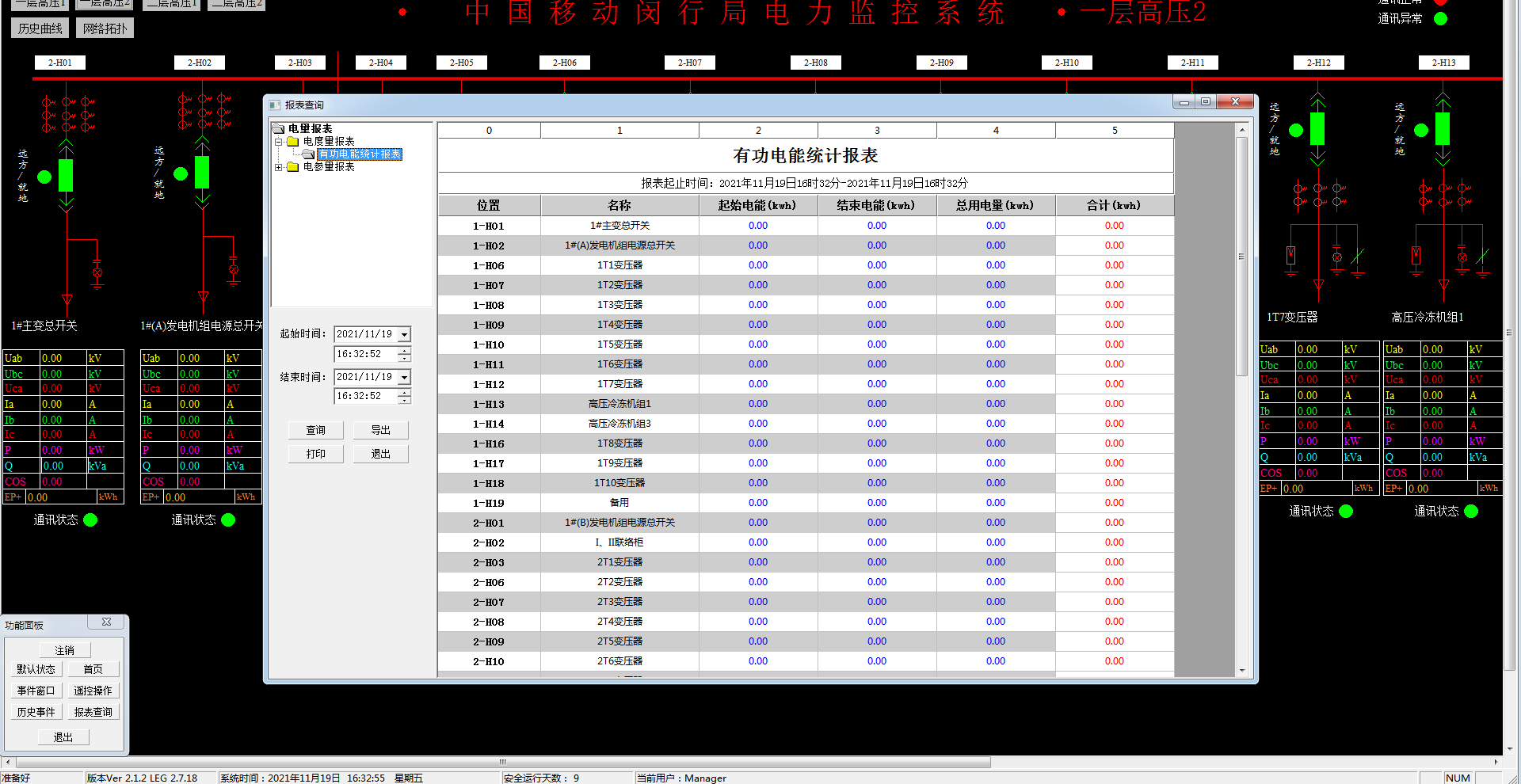Increase the 起始时间 time with spinner up
This screenshot has height=784, width=1521.
tap(405, 350)
